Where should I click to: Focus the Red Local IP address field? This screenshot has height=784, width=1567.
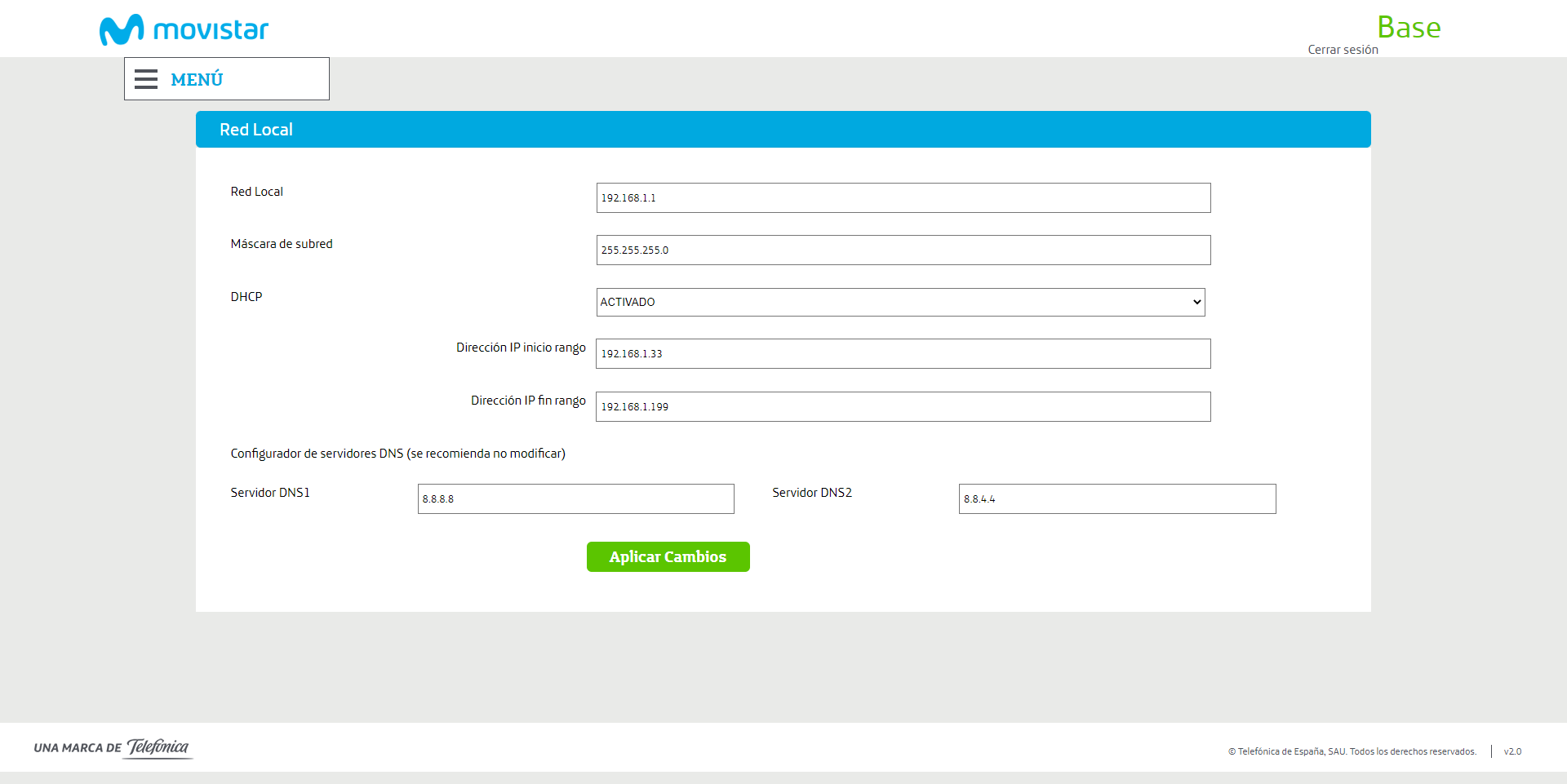[903, 198]
